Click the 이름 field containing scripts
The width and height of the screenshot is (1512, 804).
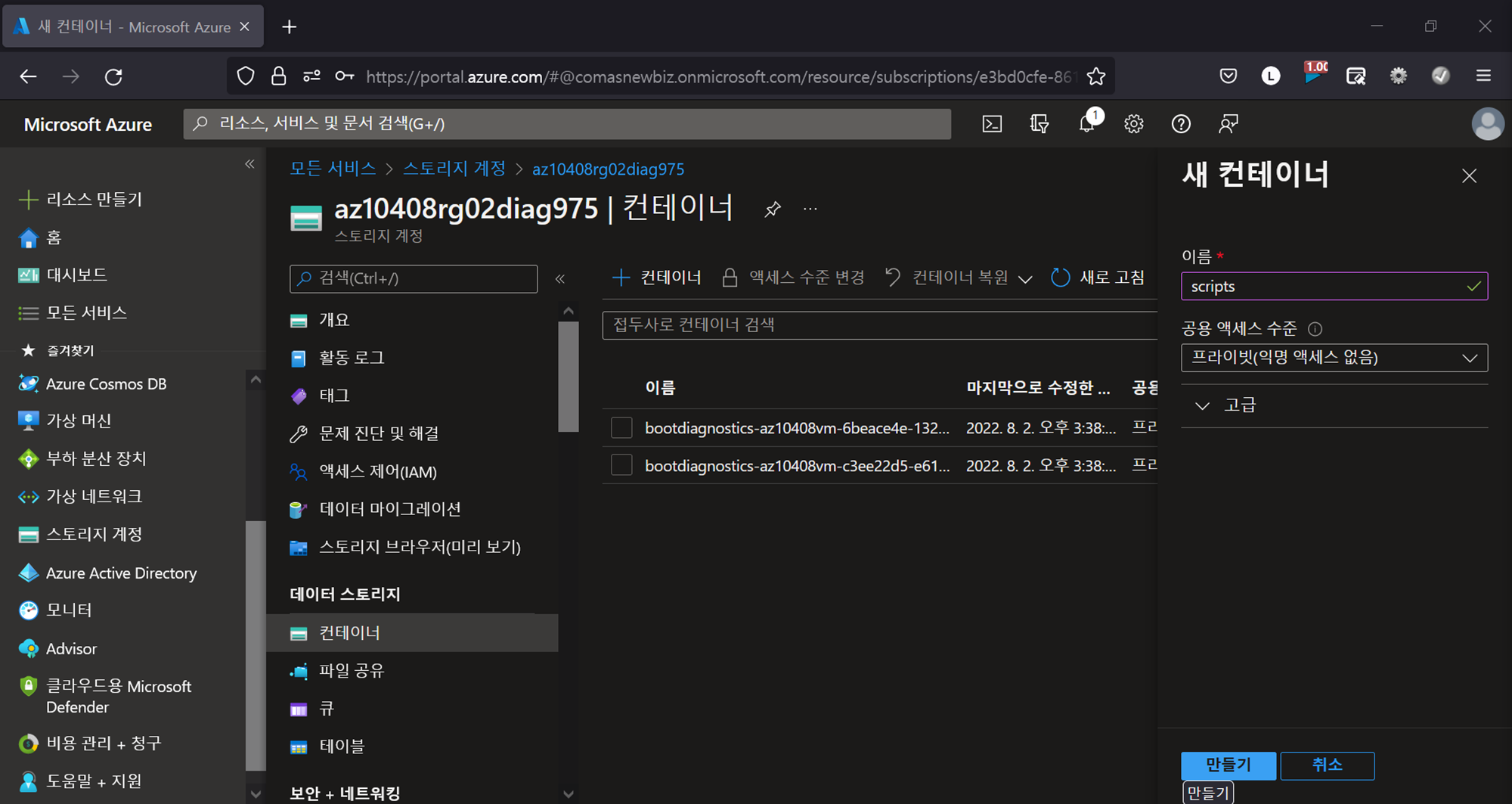pyautogui.click(x=1334, y=287)
